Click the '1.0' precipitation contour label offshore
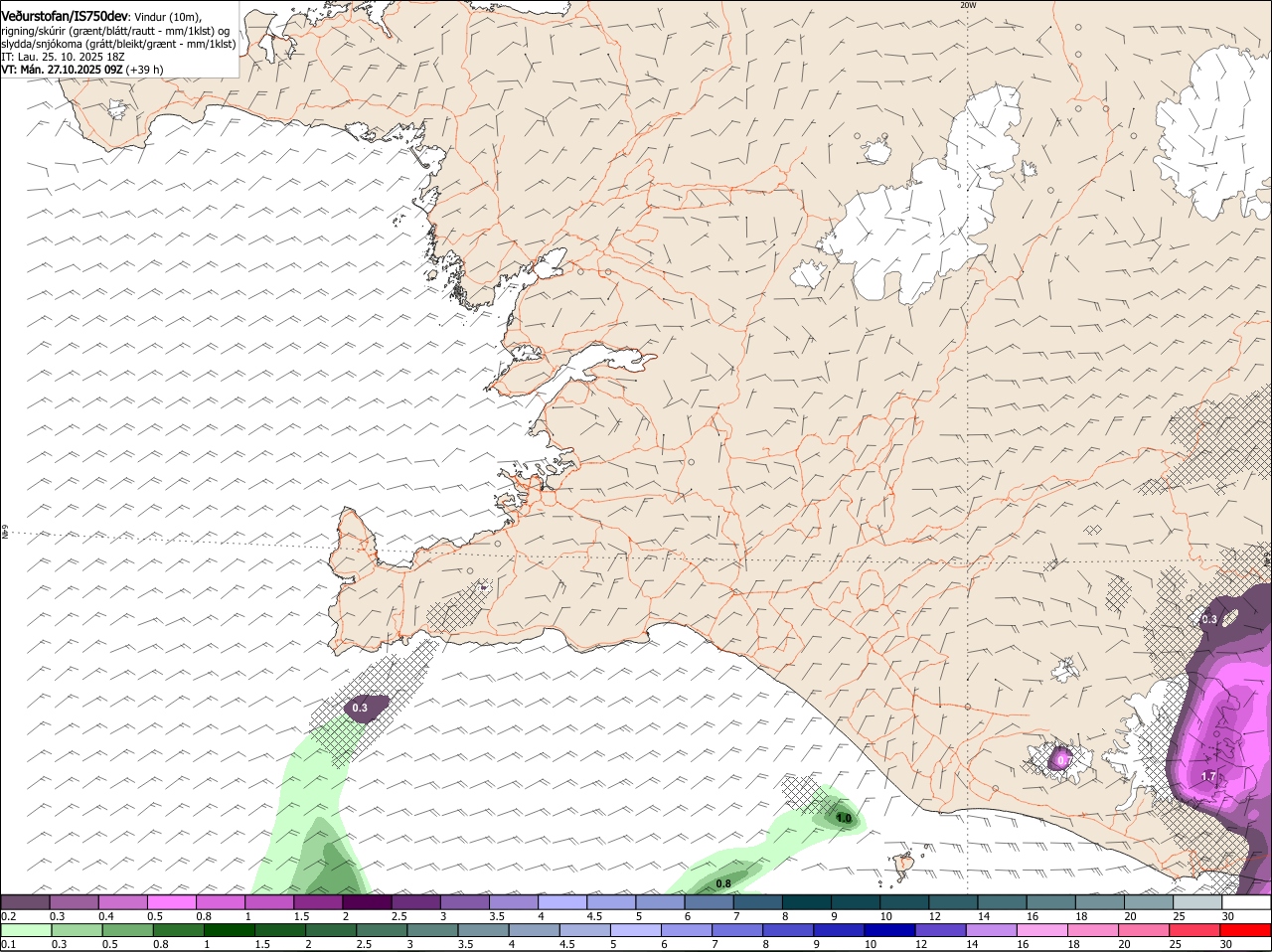Screen dimensions: 1272x952 pos(844,819)
